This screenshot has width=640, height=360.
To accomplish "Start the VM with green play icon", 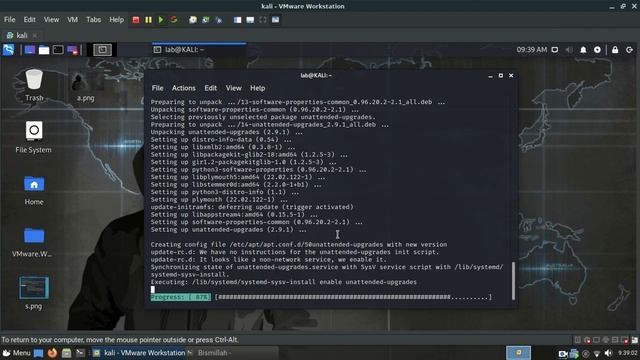I will pyautogui.click(x=161, y=20).
